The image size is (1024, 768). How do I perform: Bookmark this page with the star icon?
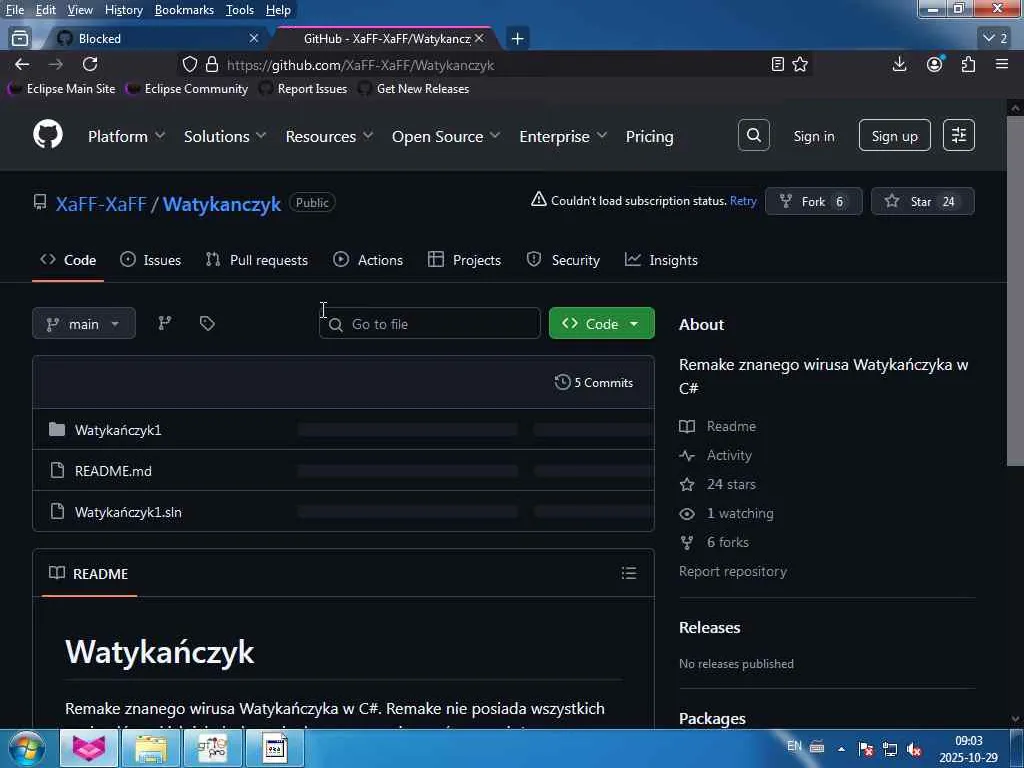[x=800, y=64]
